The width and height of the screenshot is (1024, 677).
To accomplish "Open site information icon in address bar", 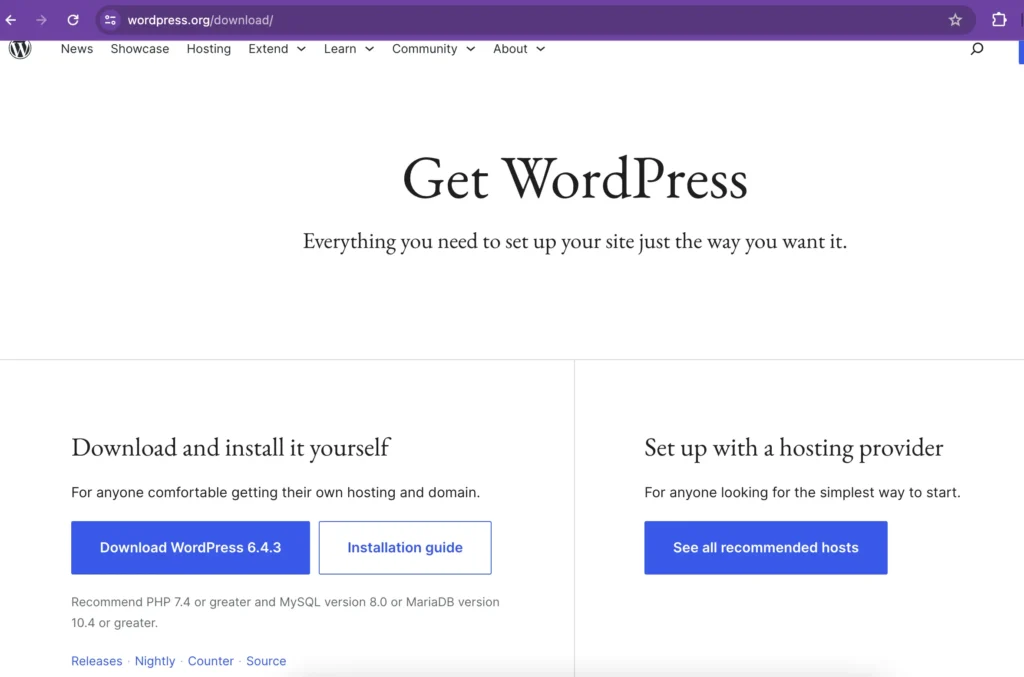I will pos(110,20).
